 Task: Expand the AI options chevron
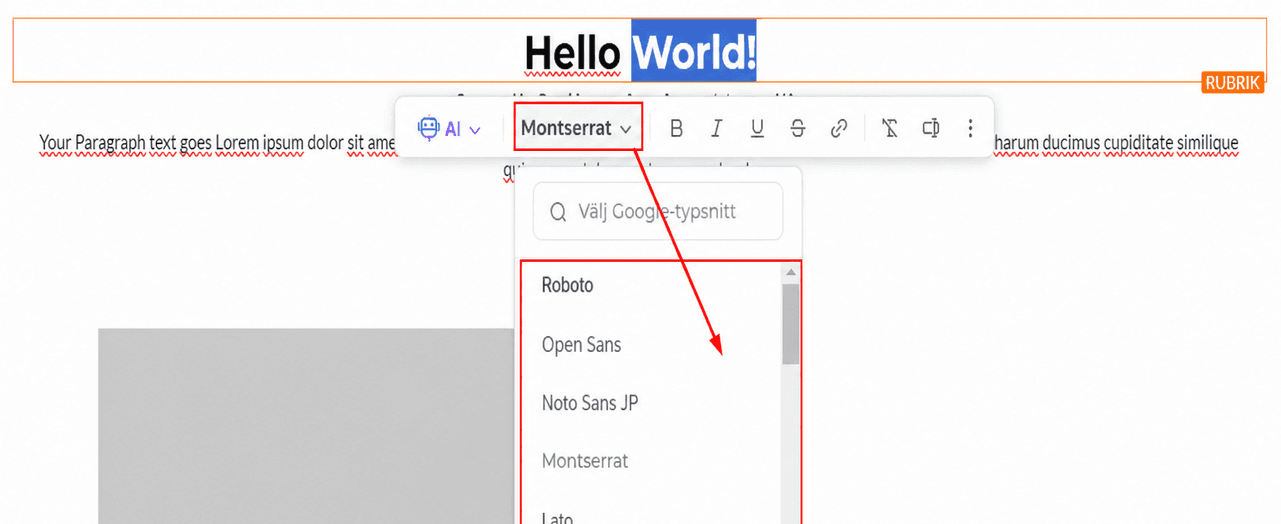(475, 129)
